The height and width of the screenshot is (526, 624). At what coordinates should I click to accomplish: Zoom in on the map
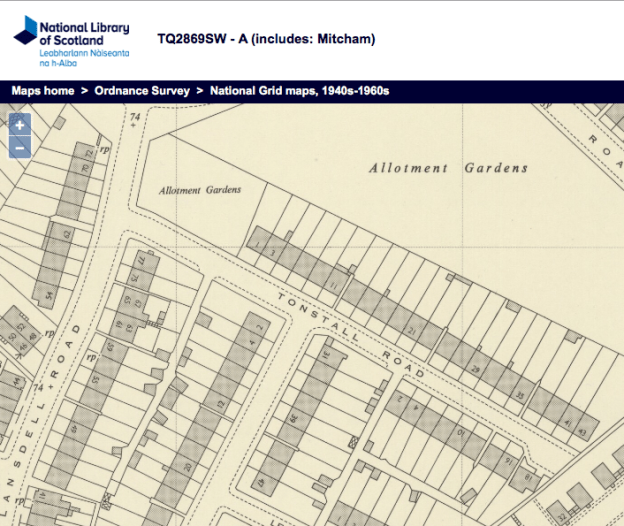[20, 126]
